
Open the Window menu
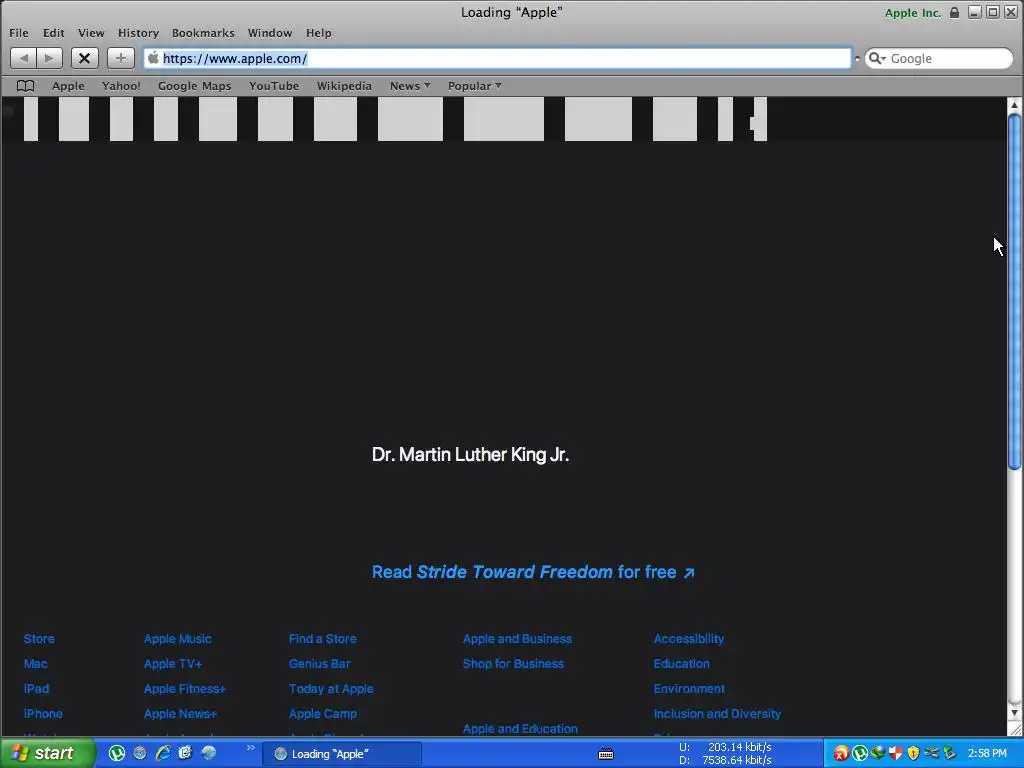(270, 33)
